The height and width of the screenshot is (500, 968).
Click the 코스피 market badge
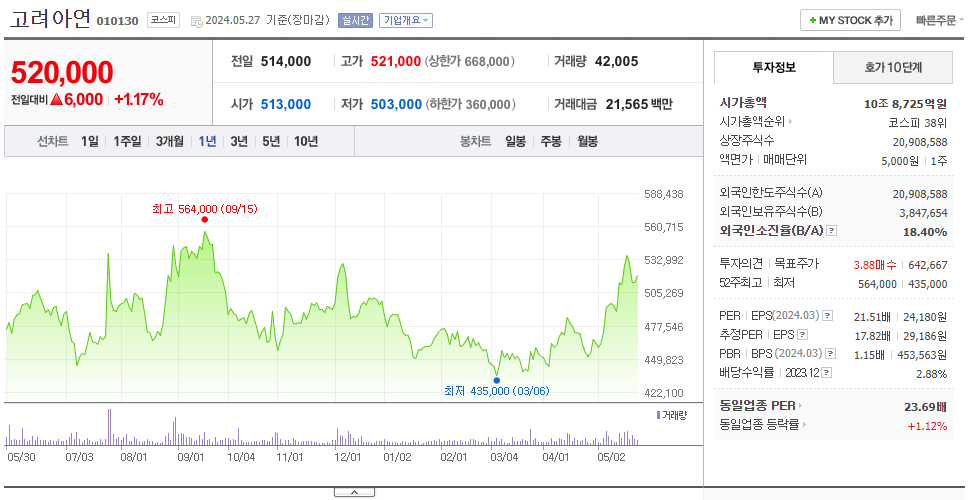point(163,20)
